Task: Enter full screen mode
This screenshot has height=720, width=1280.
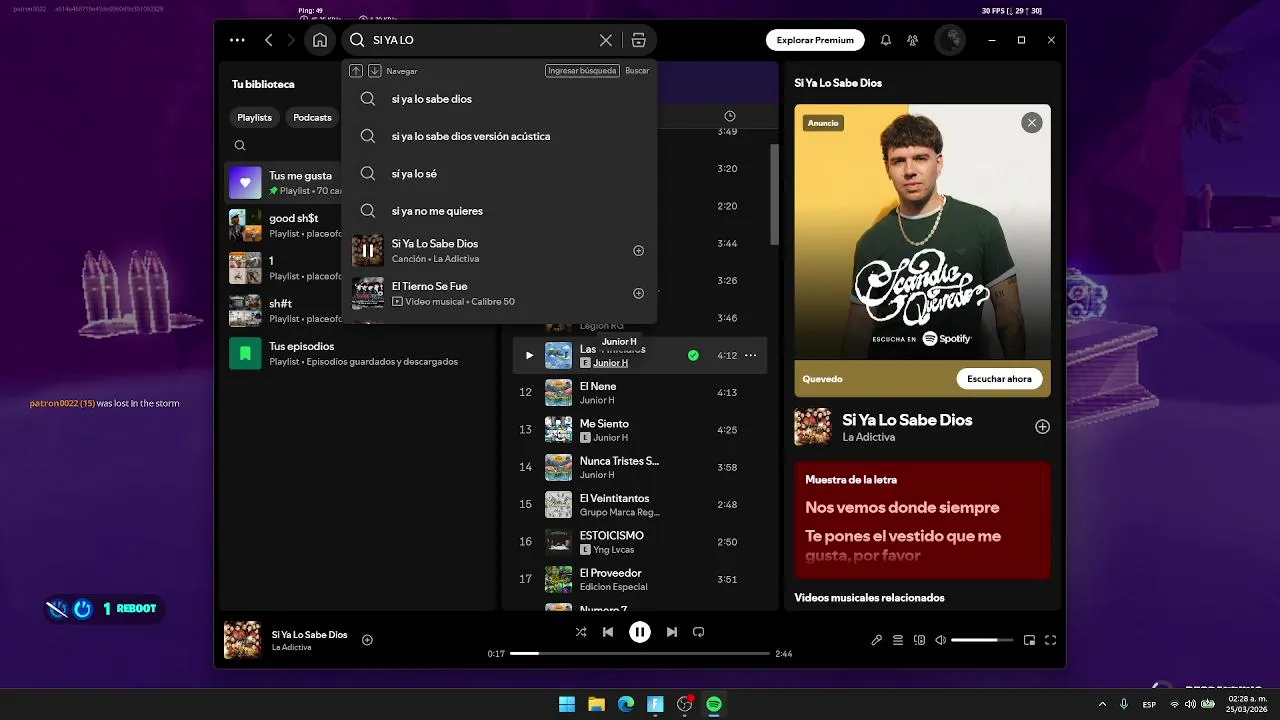Action: click(x=1051, y=640)
